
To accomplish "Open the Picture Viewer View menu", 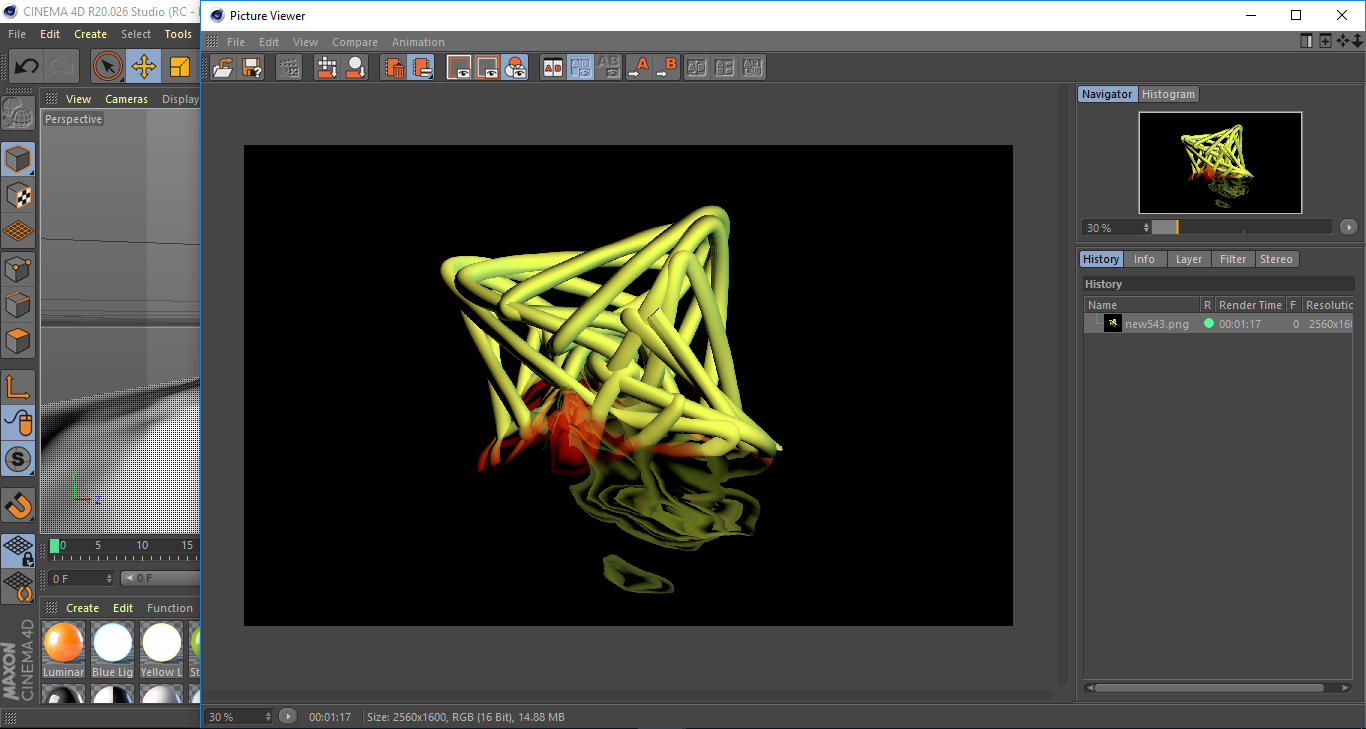I will point(305,42).
